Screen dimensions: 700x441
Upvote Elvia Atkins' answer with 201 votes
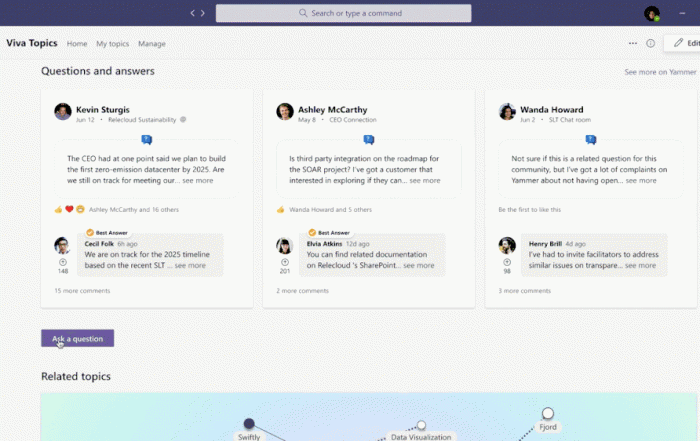click(x=285, y=262)
